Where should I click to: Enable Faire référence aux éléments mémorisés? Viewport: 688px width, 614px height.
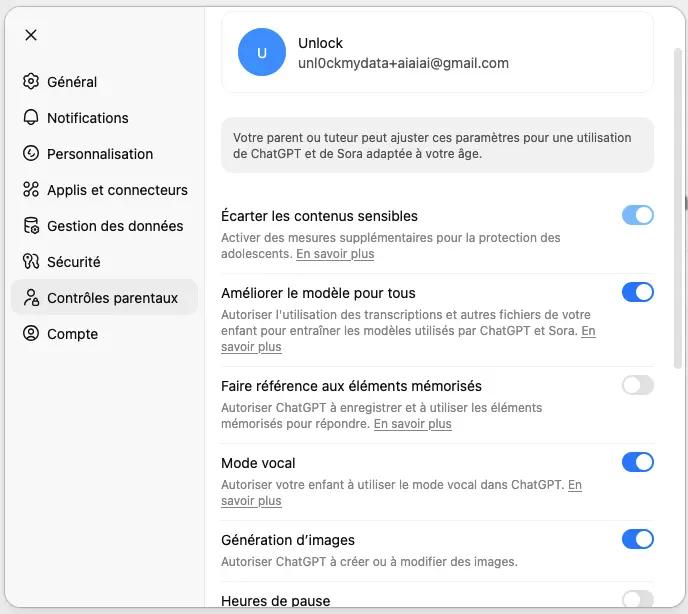point(637,385)
